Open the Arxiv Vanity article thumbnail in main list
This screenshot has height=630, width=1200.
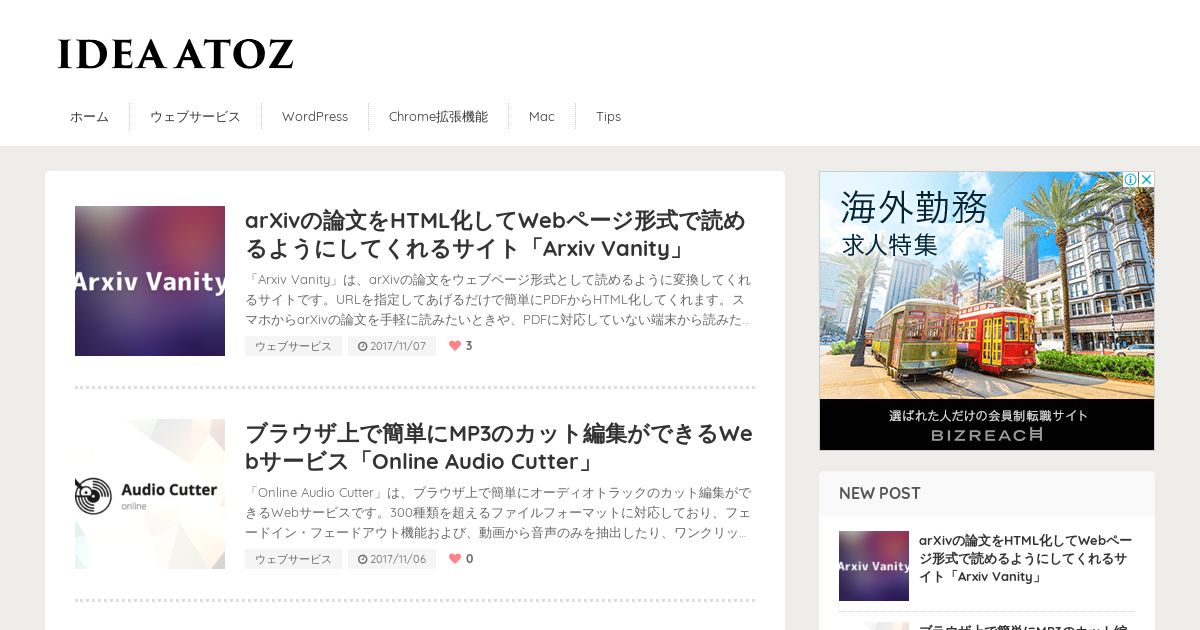[150, 281]
